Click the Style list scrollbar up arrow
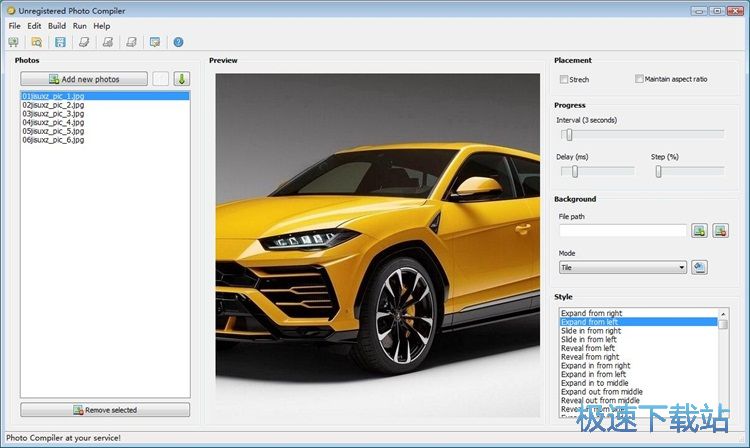750x448 pixels. [723, 314]
